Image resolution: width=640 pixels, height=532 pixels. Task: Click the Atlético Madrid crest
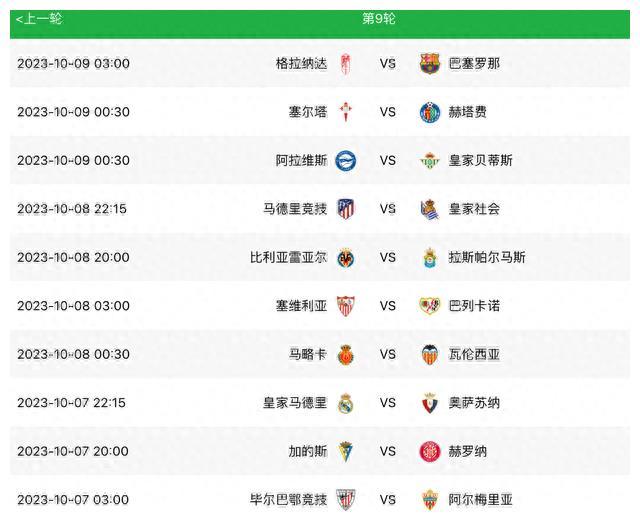click(346, 209)
